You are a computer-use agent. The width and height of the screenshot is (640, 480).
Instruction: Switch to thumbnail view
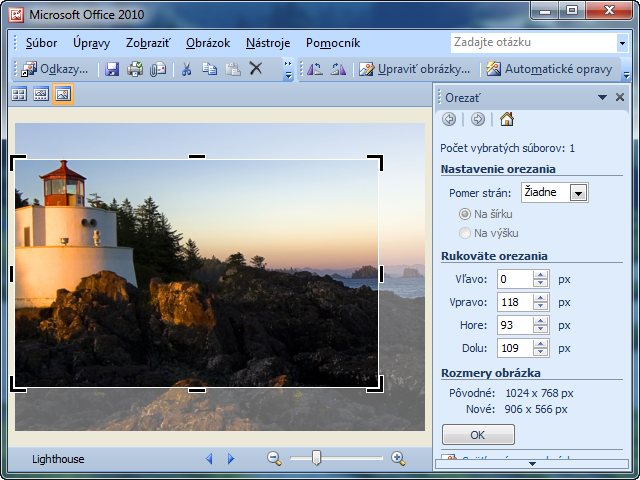click(x=19, y=94)
